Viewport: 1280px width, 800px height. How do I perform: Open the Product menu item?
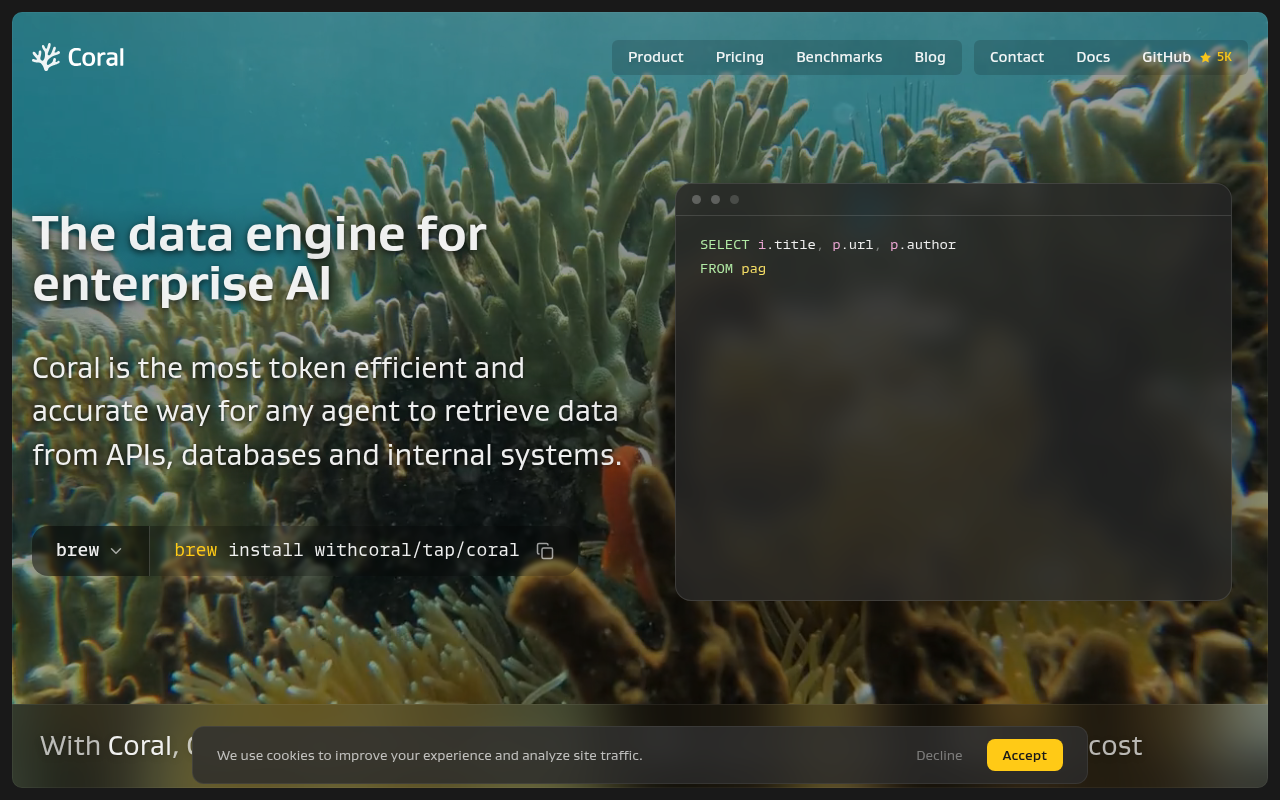[x=656, y=57]
